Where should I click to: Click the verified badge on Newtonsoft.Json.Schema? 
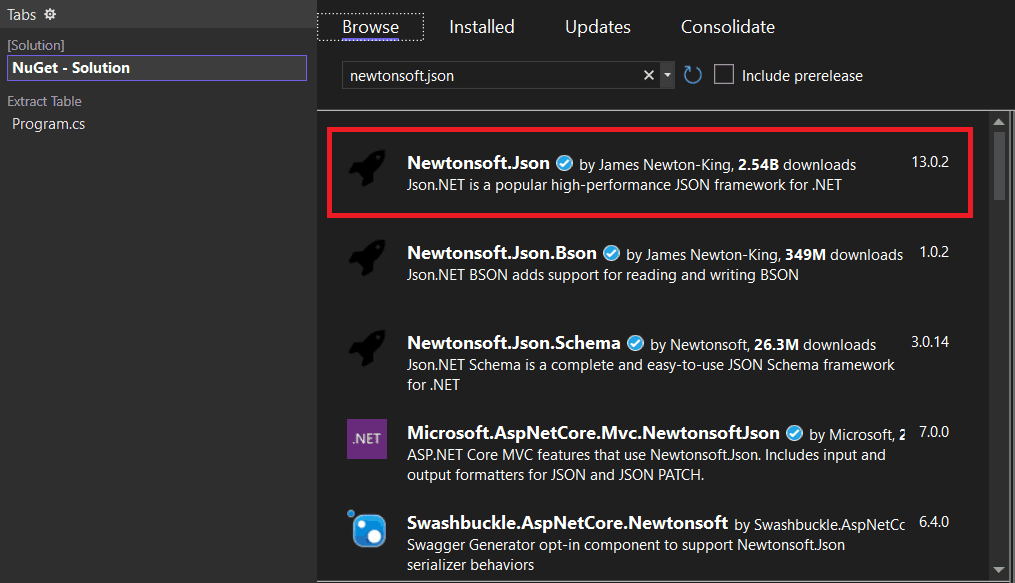point(636,342)
